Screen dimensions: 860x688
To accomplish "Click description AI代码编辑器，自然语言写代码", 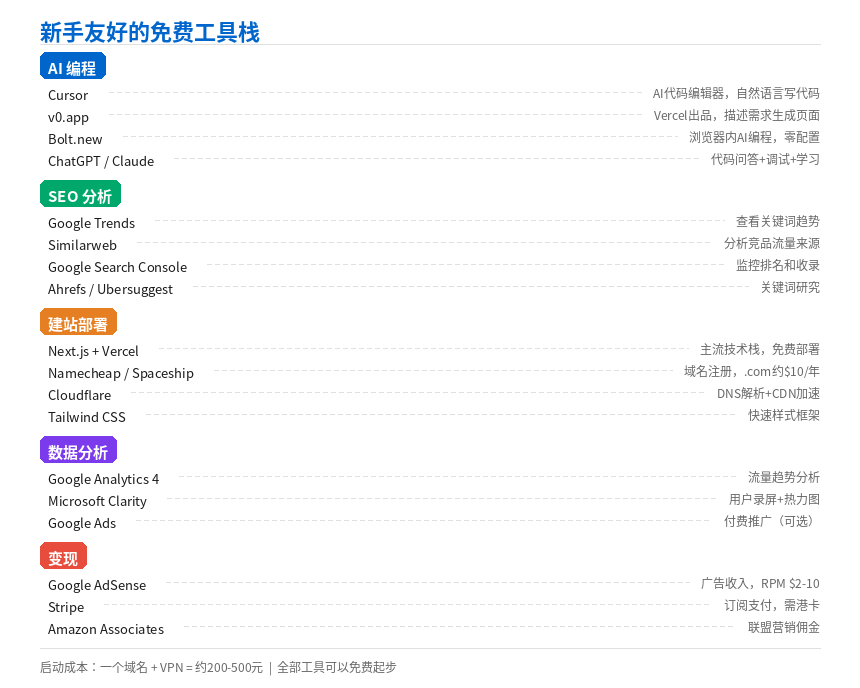I will (736, 94).
